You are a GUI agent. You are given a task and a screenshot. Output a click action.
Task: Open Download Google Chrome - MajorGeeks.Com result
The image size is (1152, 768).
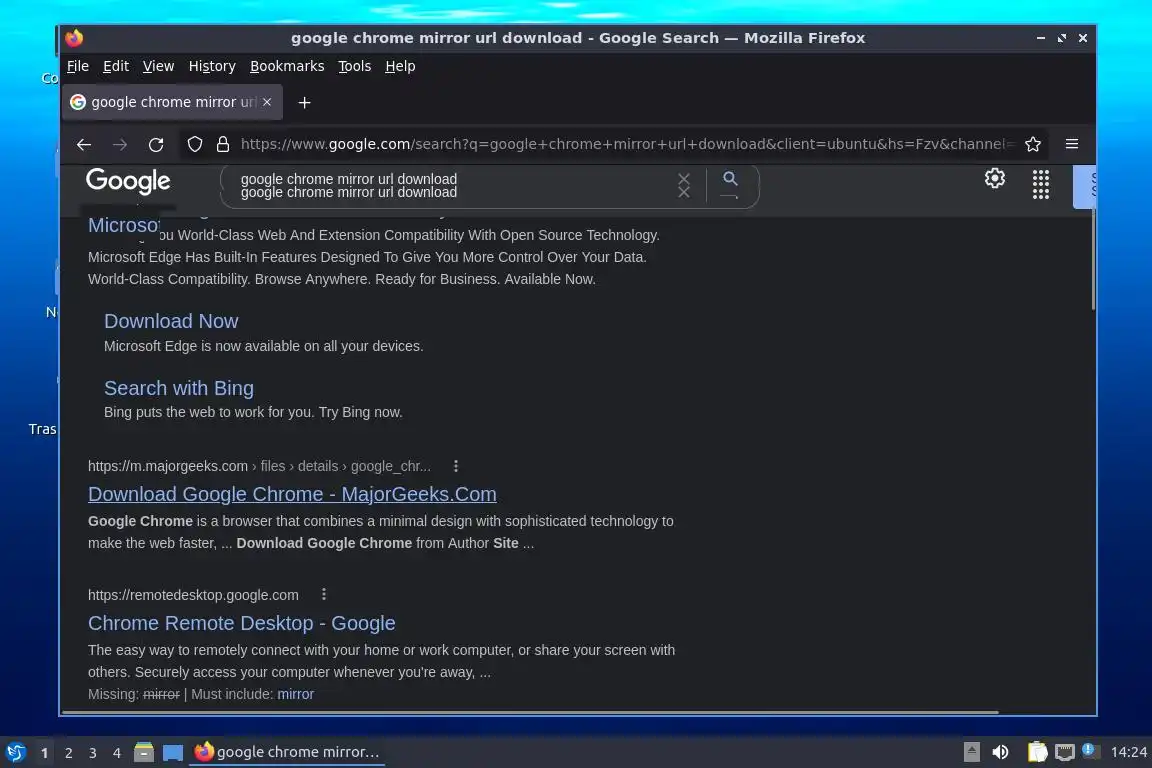click(292, 494)
